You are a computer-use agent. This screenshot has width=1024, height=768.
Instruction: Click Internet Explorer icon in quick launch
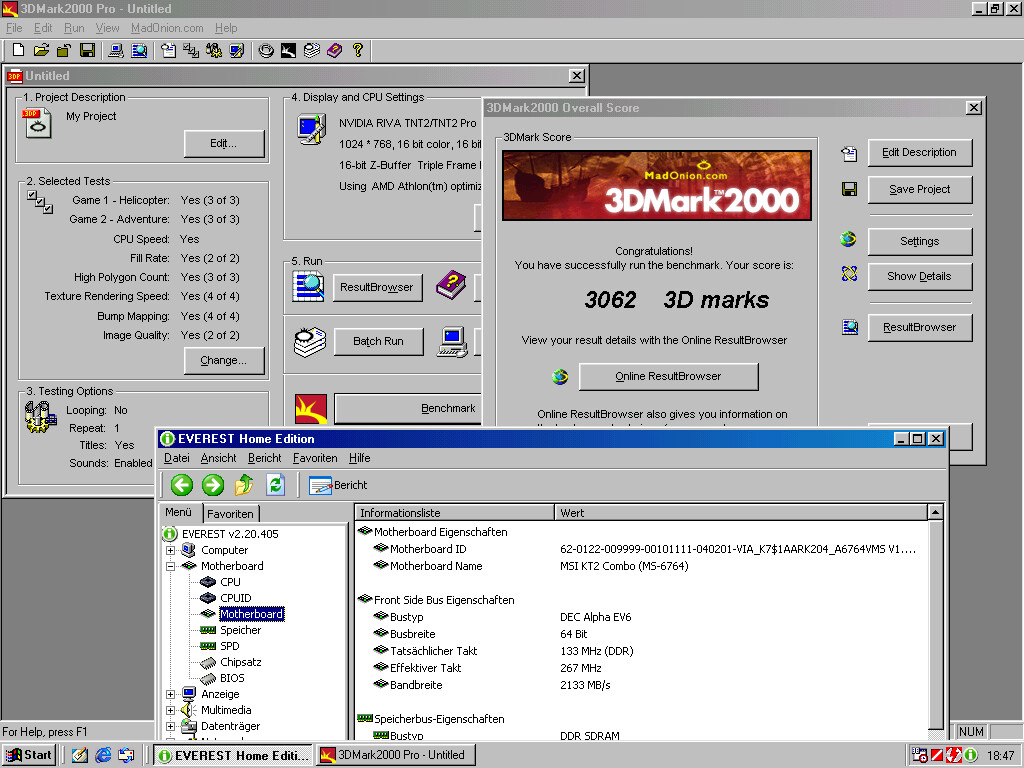103,755
